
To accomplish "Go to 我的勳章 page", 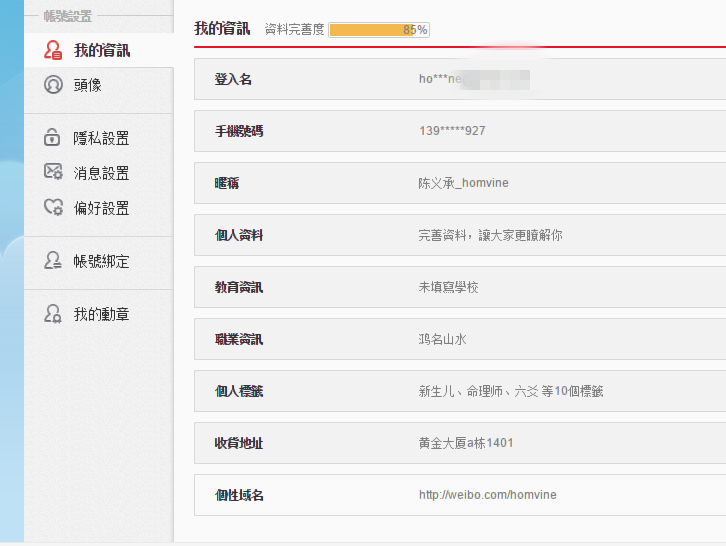I will [101, 315].
